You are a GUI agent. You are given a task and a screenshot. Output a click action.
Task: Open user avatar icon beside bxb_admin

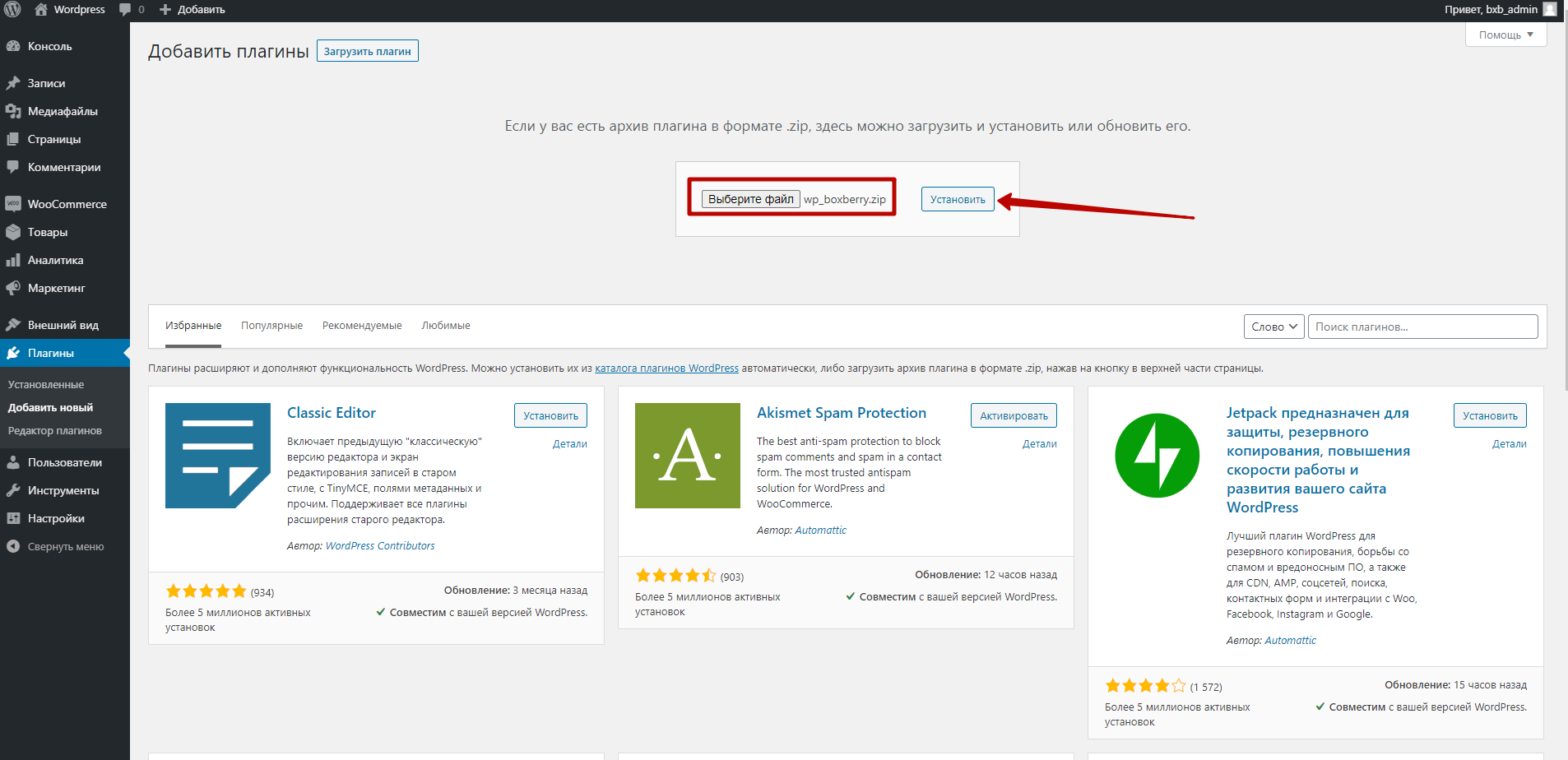[x=1550, y=9]
